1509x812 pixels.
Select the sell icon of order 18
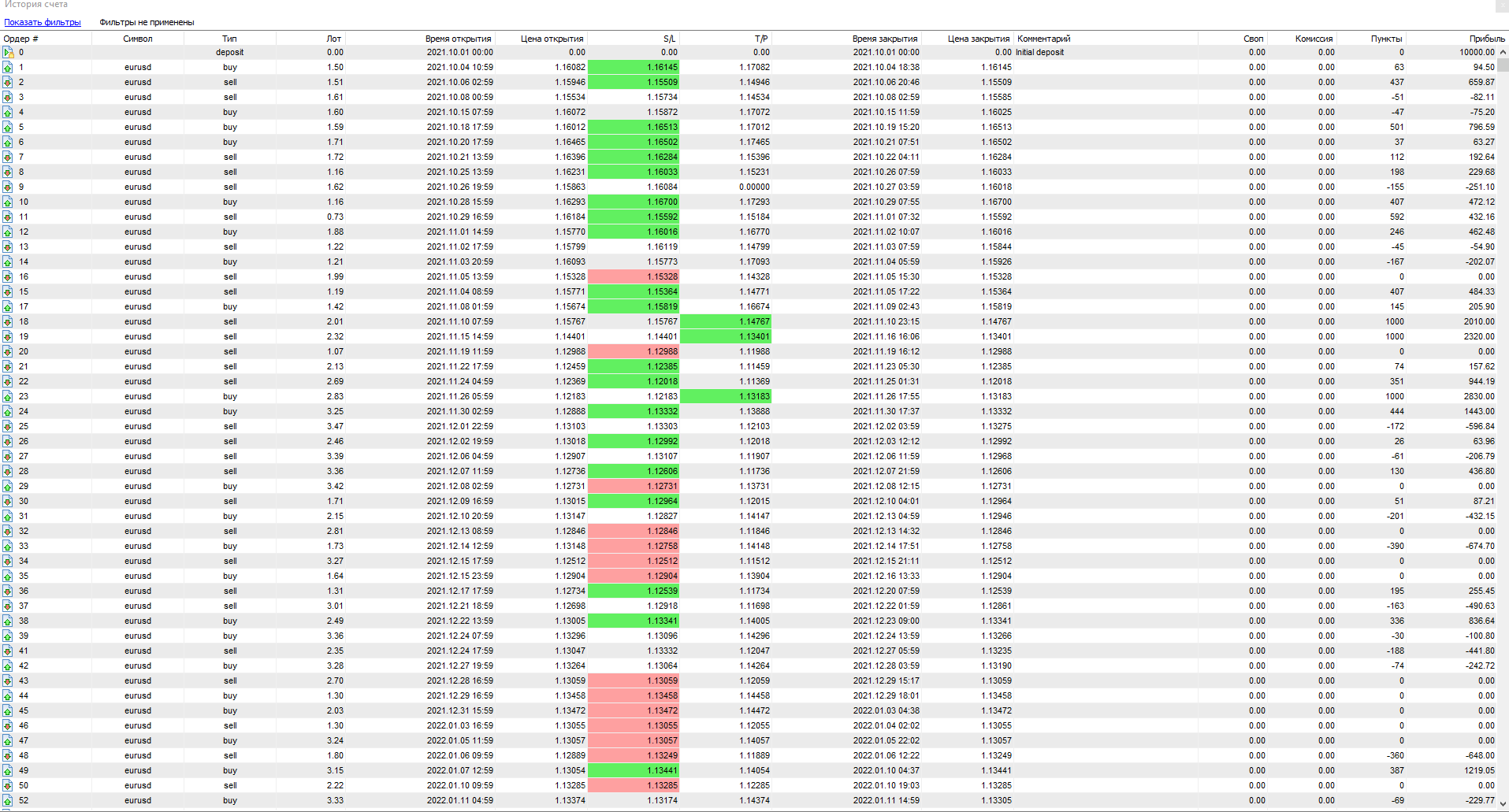coord(8,322)
